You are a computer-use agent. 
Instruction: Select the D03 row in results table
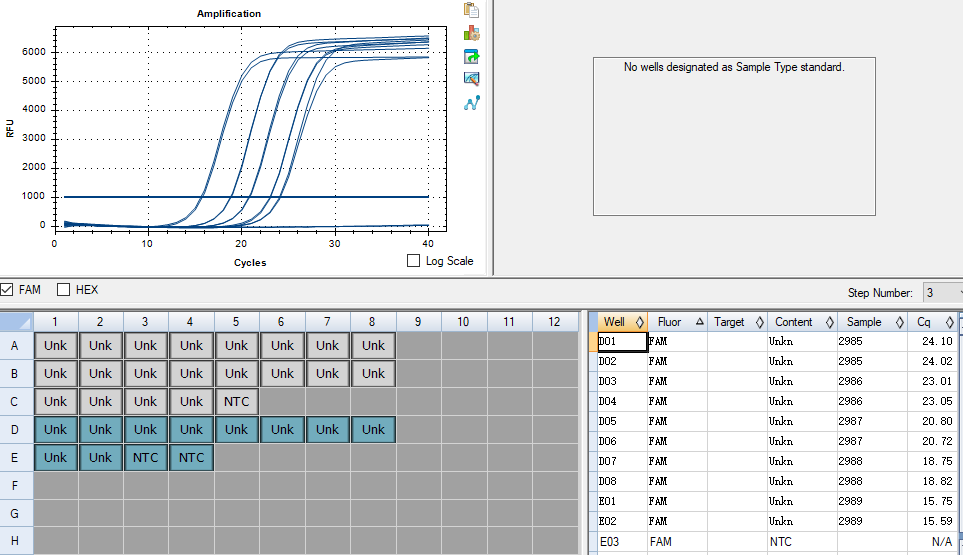pyautogui.click(x=777, y=381)
